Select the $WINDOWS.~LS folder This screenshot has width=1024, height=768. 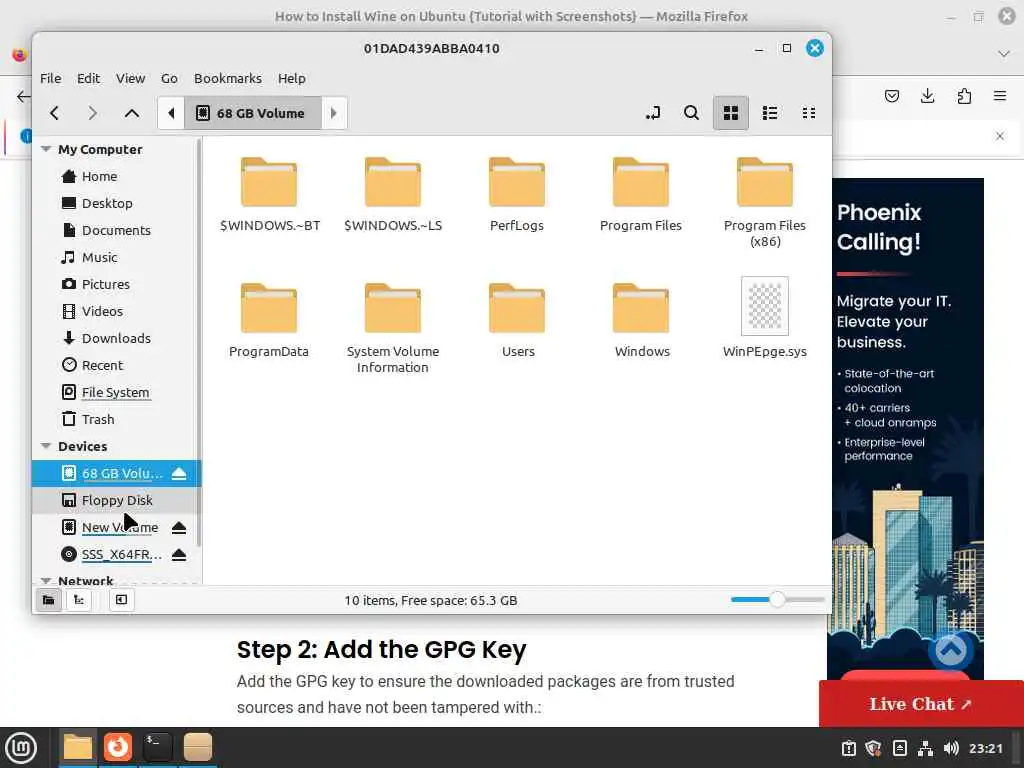[x=392, y=195]
